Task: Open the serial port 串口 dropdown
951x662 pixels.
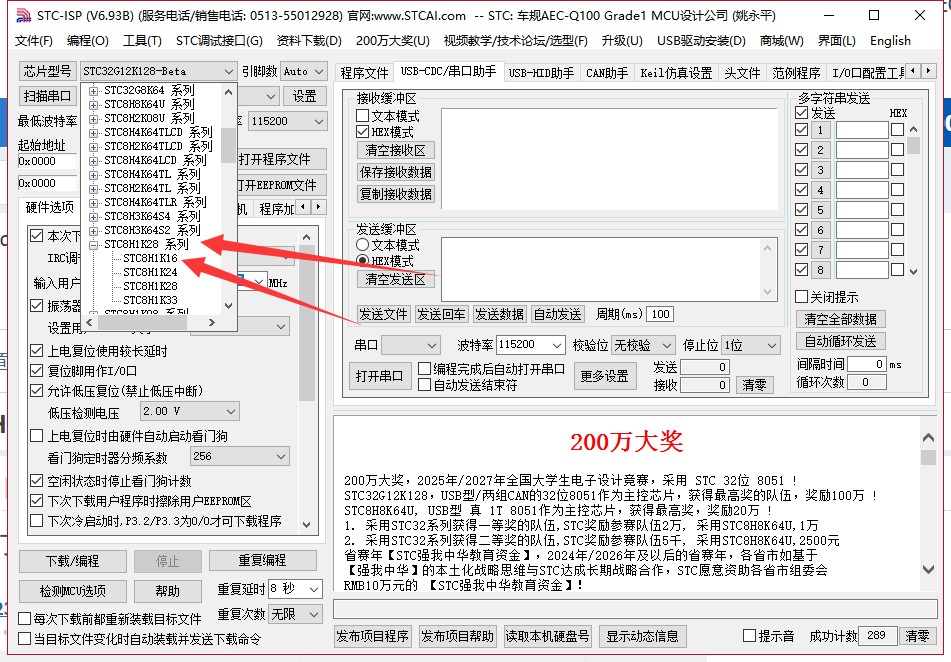Action: click(x=410, y=346)
